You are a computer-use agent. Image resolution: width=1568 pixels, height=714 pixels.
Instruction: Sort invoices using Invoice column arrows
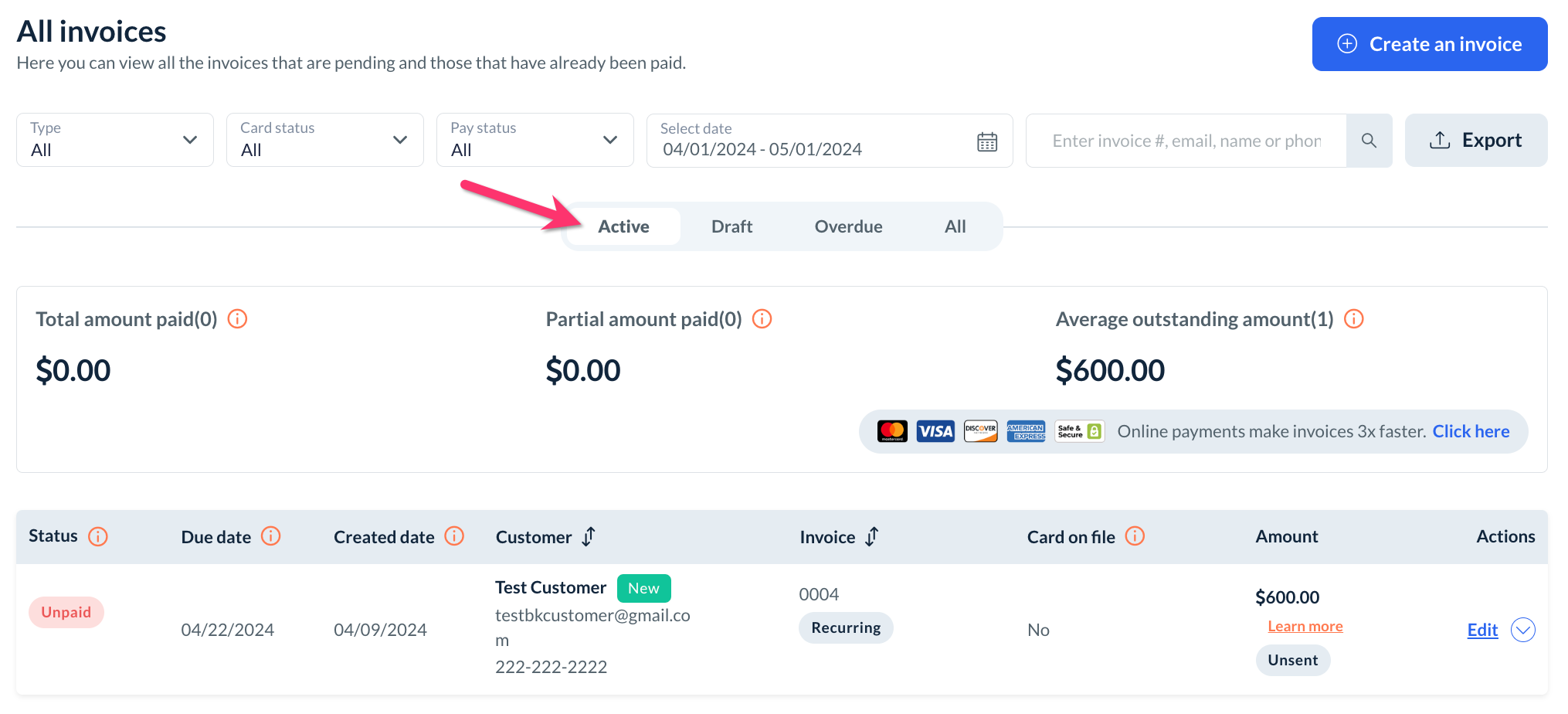pos(872,536)
